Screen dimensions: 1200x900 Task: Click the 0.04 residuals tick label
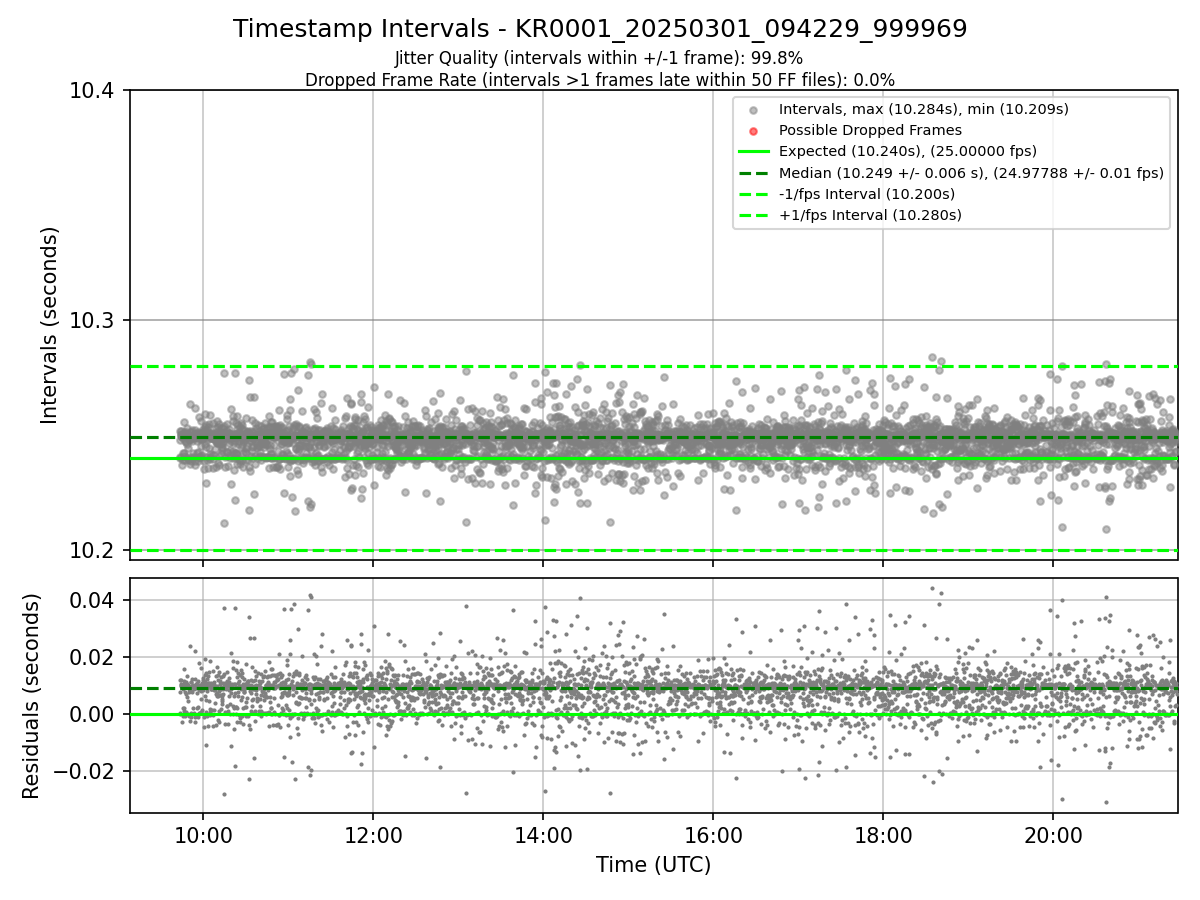click(x=99, y=600)
